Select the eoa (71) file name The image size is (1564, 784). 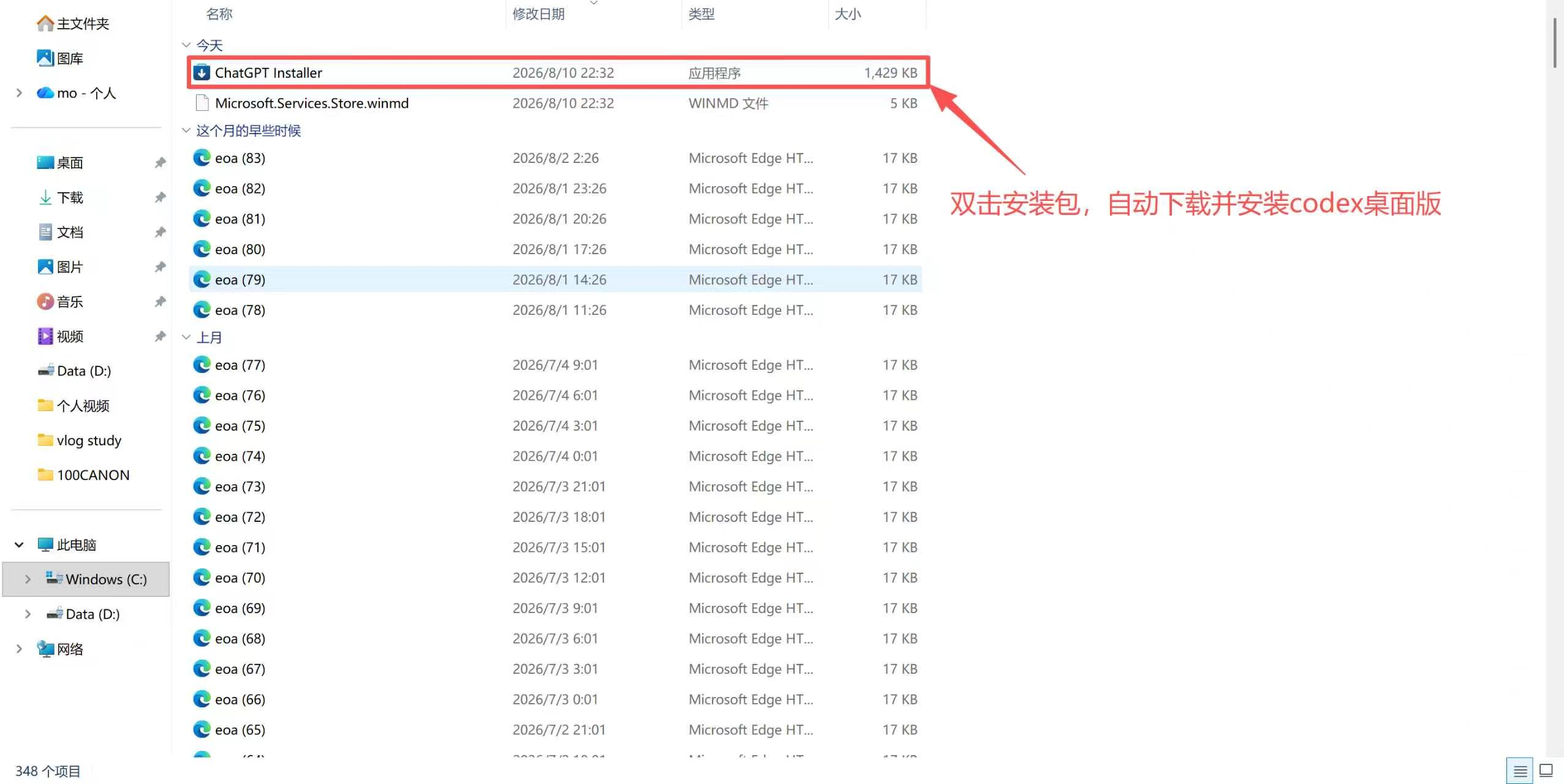240,547
